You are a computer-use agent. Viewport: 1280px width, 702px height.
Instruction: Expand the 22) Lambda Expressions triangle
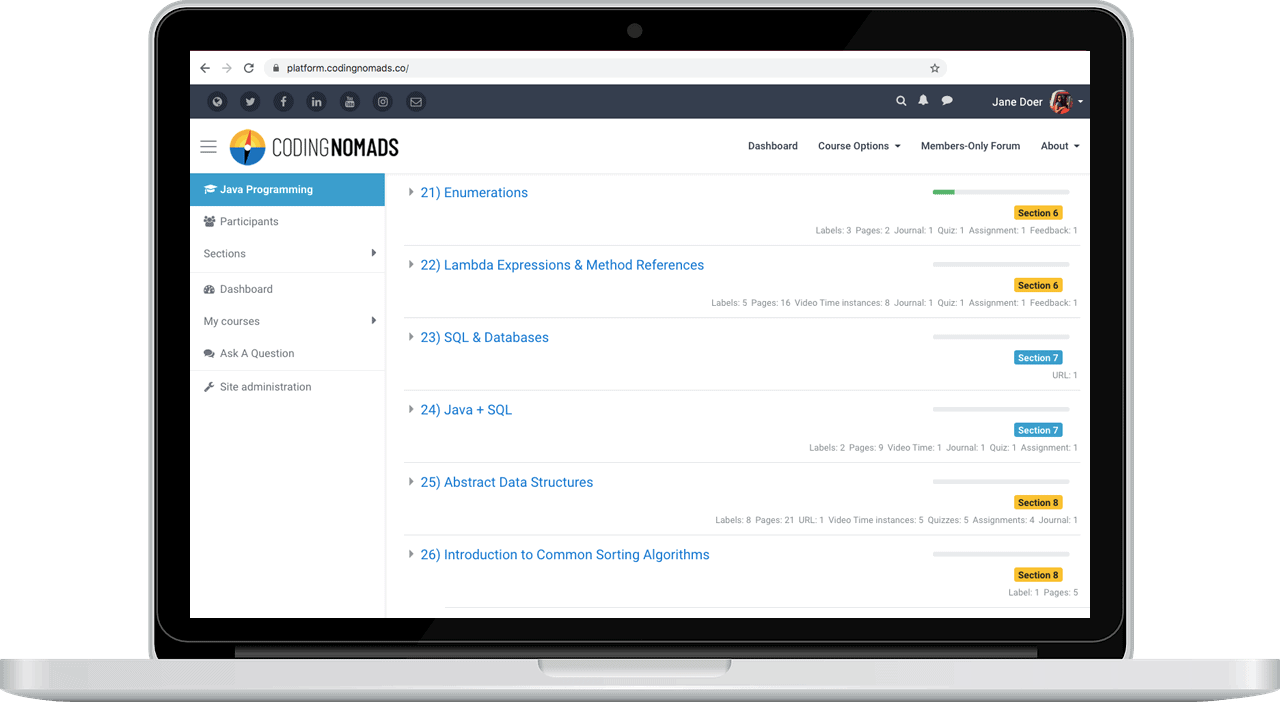411,264
